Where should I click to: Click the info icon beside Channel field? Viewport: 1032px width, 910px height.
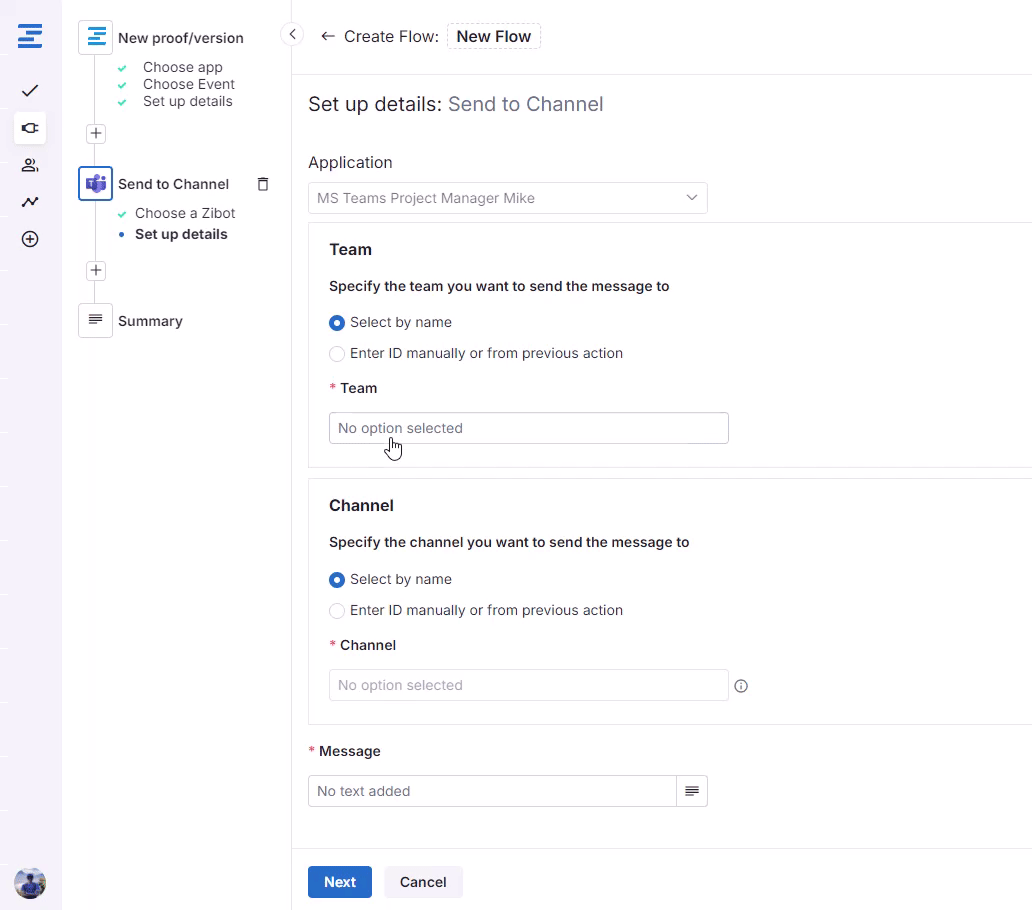click(741, 686)
